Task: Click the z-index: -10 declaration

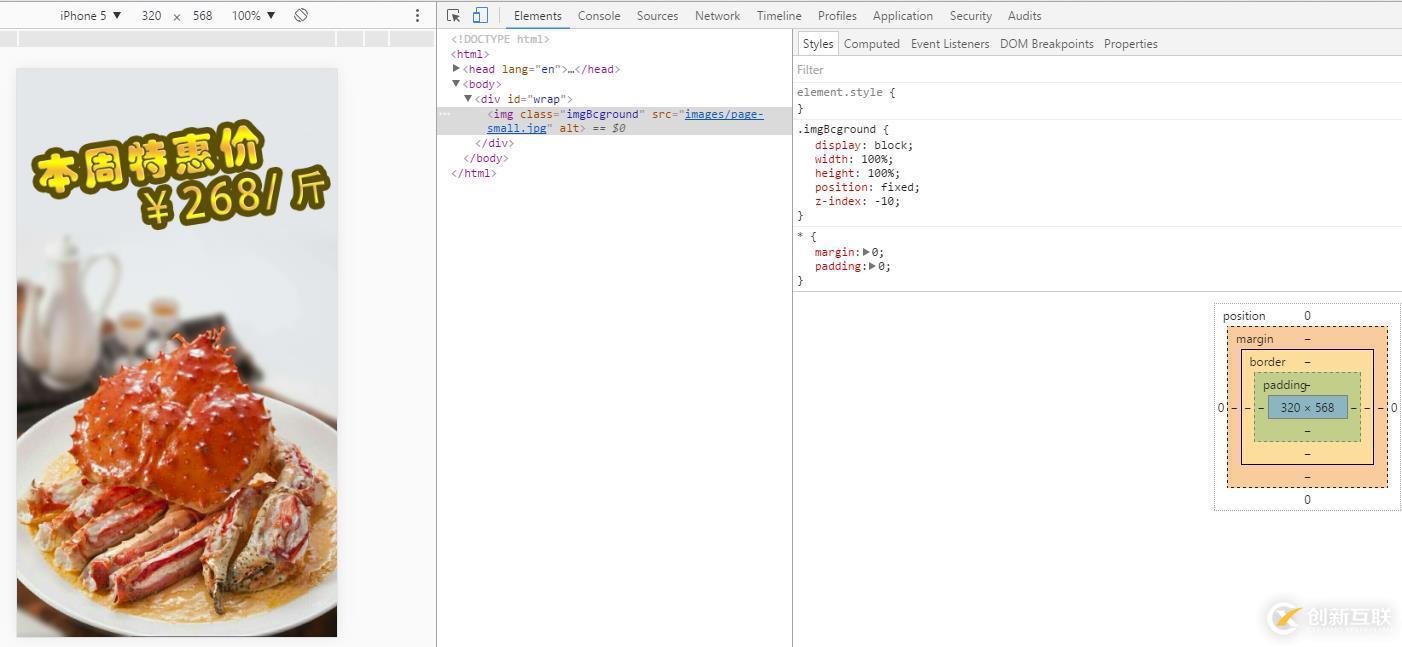Action: [x=858, y=201]
